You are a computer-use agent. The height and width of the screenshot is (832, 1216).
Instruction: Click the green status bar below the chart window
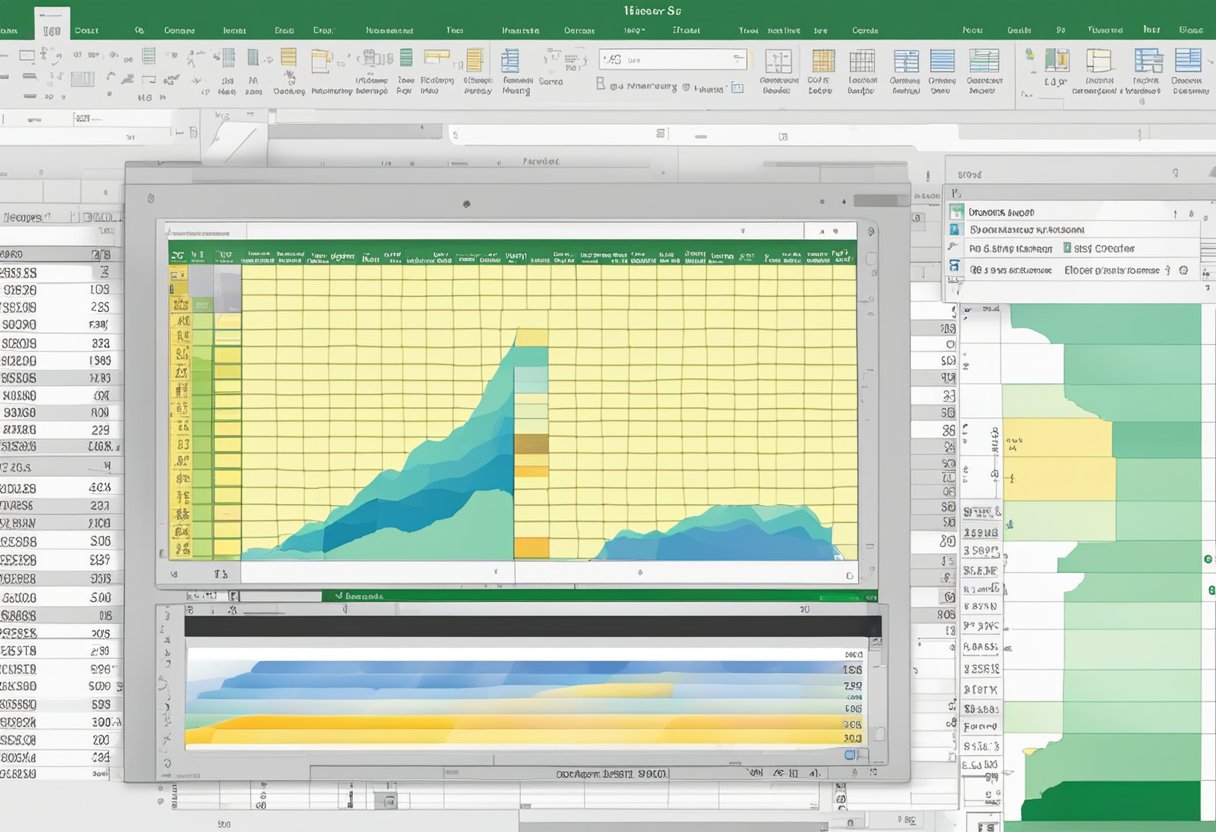600,595
